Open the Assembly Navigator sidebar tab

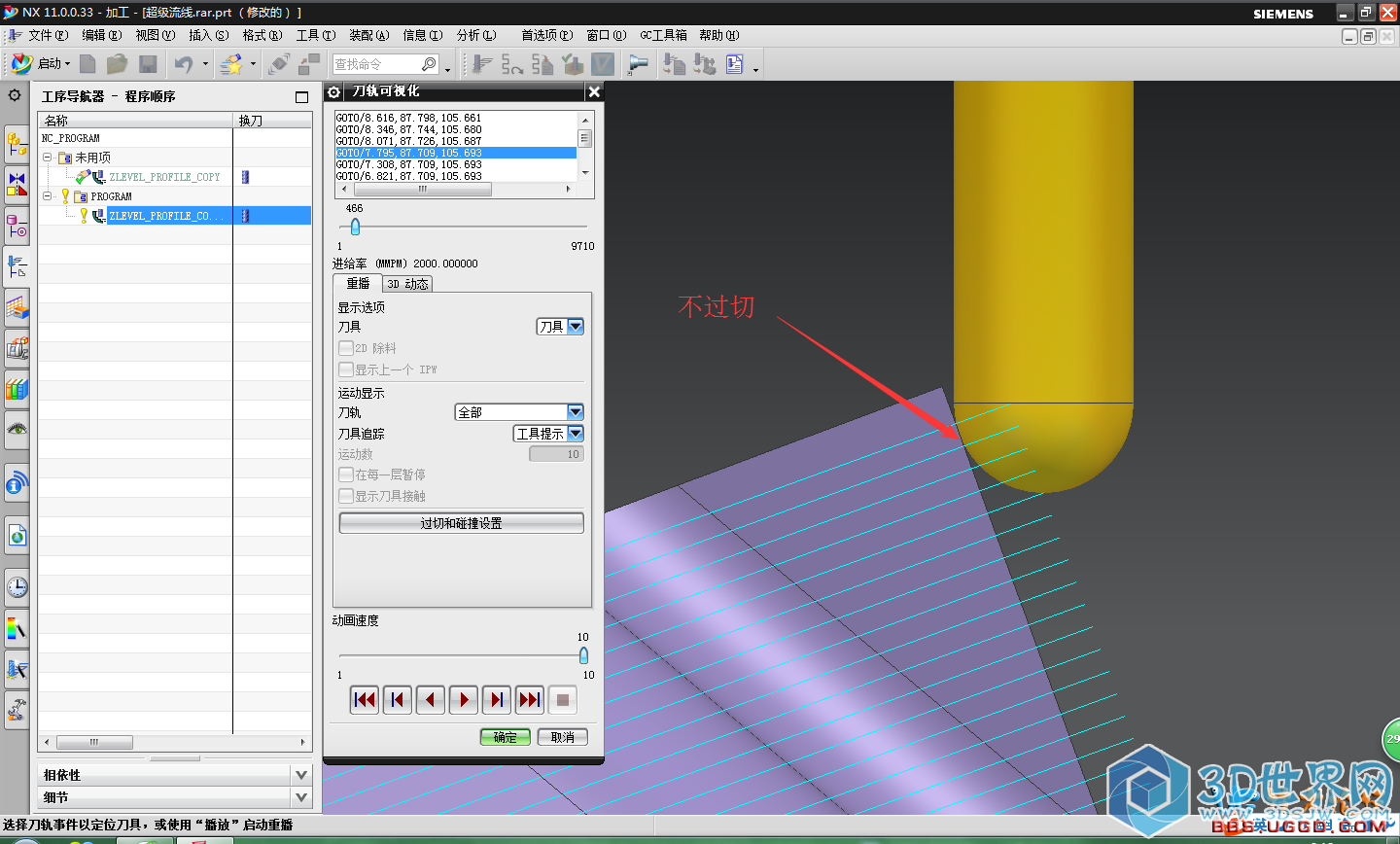pos(17,144)
